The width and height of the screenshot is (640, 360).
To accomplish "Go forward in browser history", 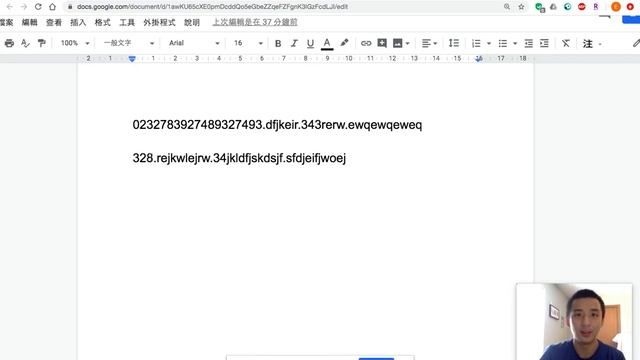I will tap(24, 7).
